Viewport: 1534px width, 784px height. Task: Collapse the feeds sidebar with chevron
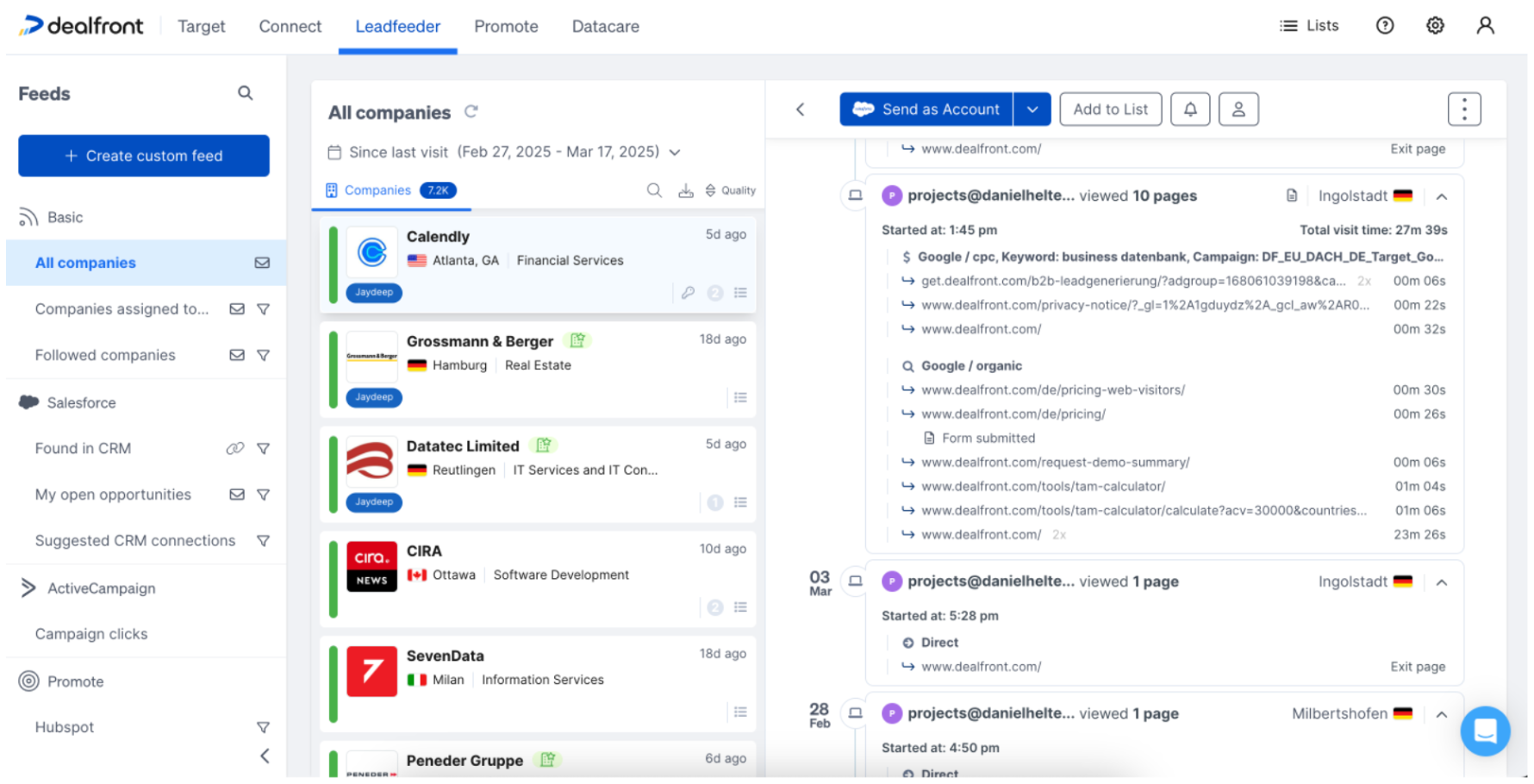coord(265,756)
